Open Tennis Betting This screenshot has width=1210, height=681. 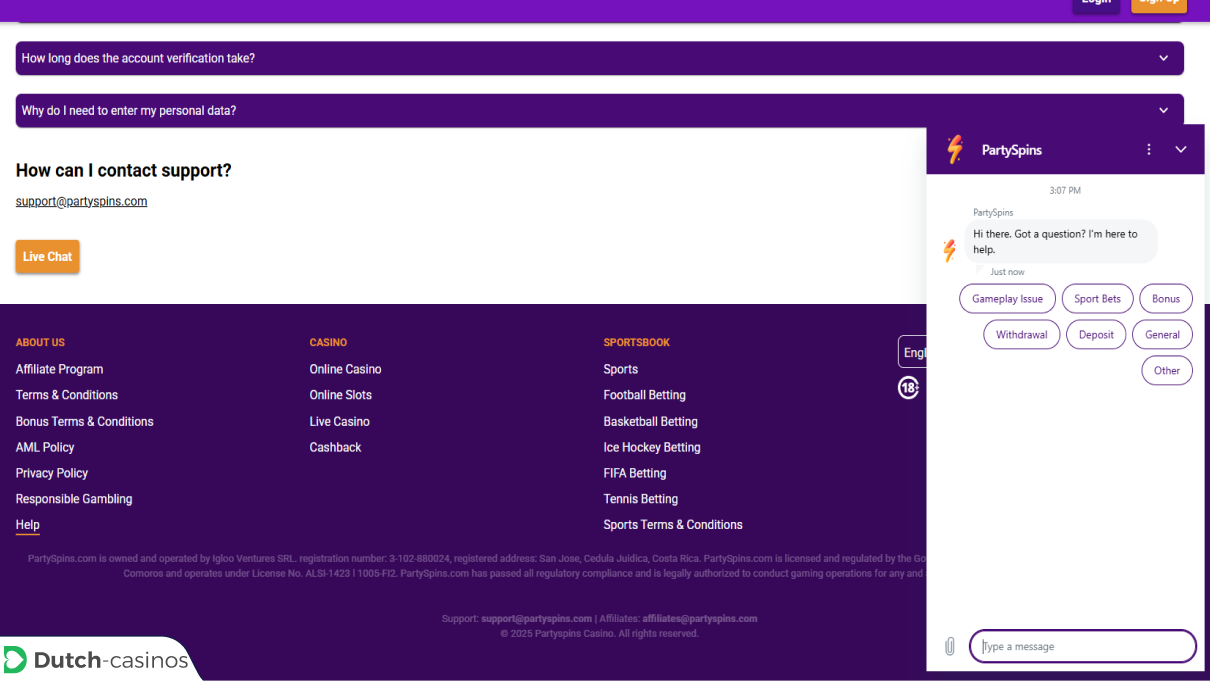click(641, 499)
